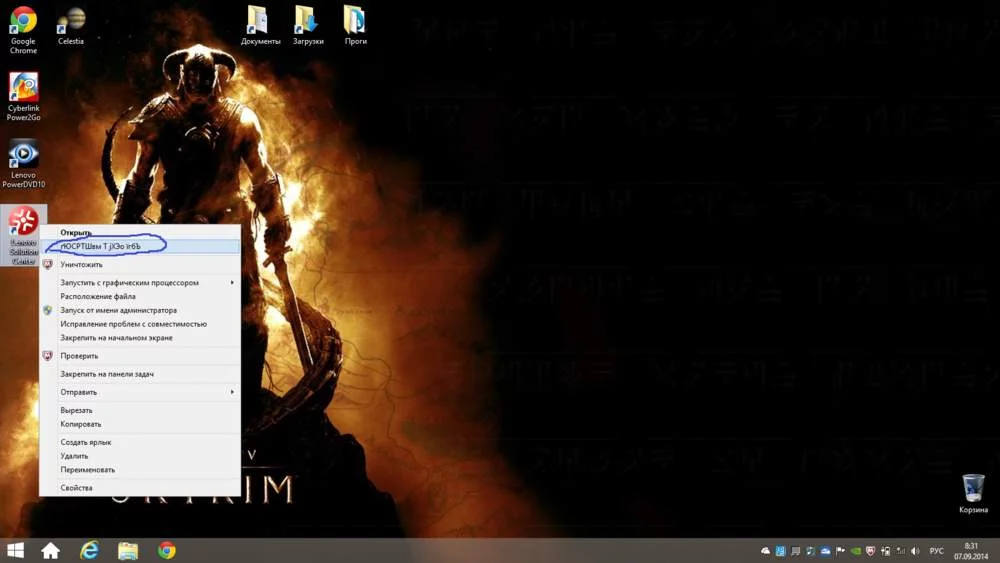Click the white OneDrive cloud tray icon
Image resolution: width=1000 pixels, height=563 pixels.
pyautogui.click(x=765, y=551)
